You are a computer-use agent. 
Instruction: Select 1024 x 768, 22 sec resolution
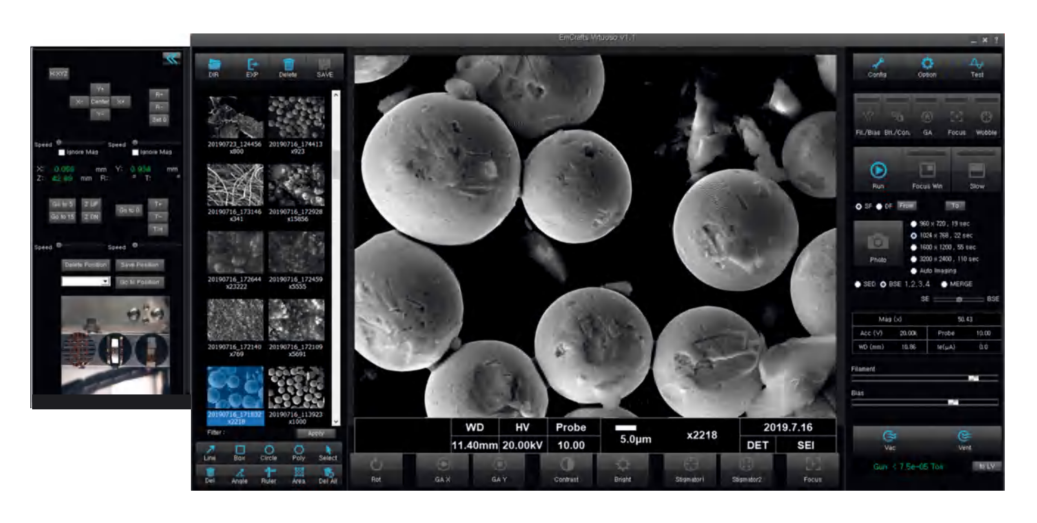[x=914, y=235]
